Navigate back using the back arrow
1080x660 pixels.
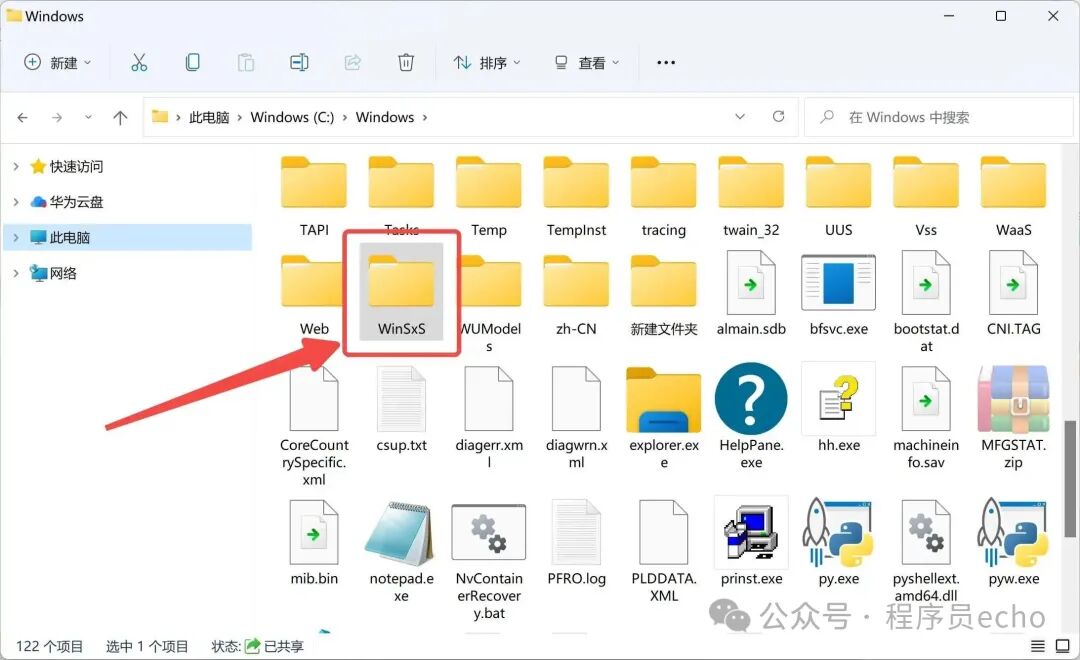(22, 117)
